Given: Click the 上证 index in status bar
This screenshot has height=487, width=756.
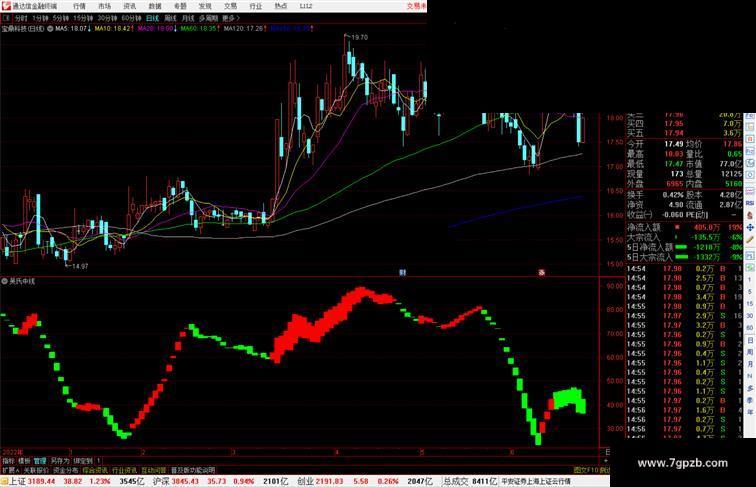Looking at the screenshot, I should (17, 481).
